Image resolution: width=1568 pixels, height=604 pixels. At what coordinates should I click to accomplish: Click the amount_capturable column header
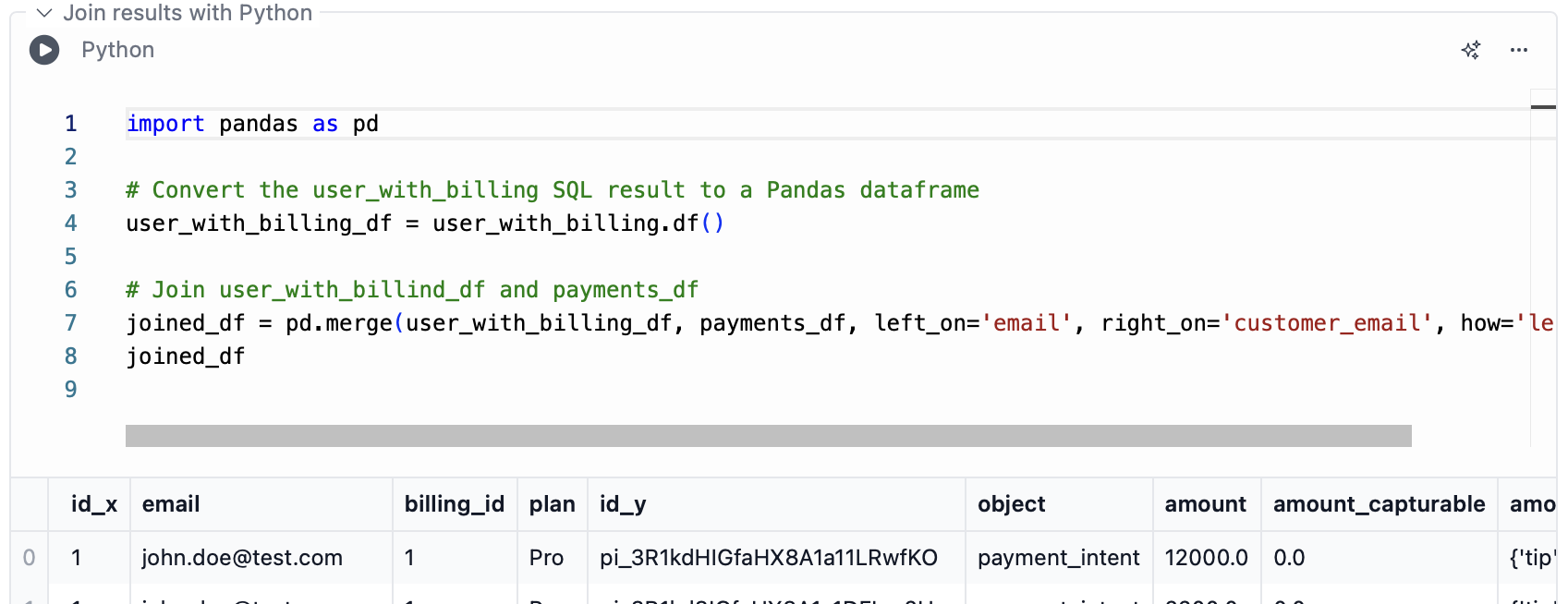[x=1380, y=504]
